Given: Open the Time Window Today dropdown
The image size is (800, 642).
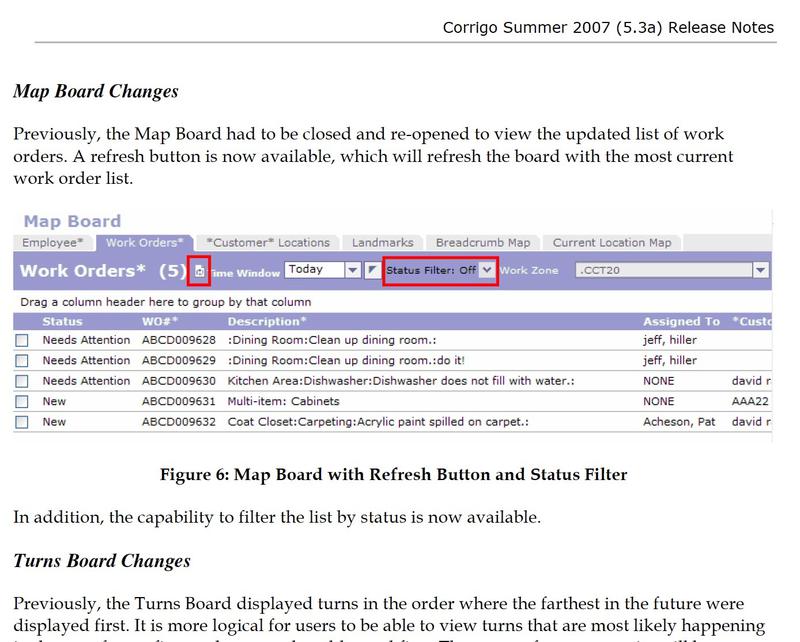Looking at the screenshot, I should tap(351, 270).
